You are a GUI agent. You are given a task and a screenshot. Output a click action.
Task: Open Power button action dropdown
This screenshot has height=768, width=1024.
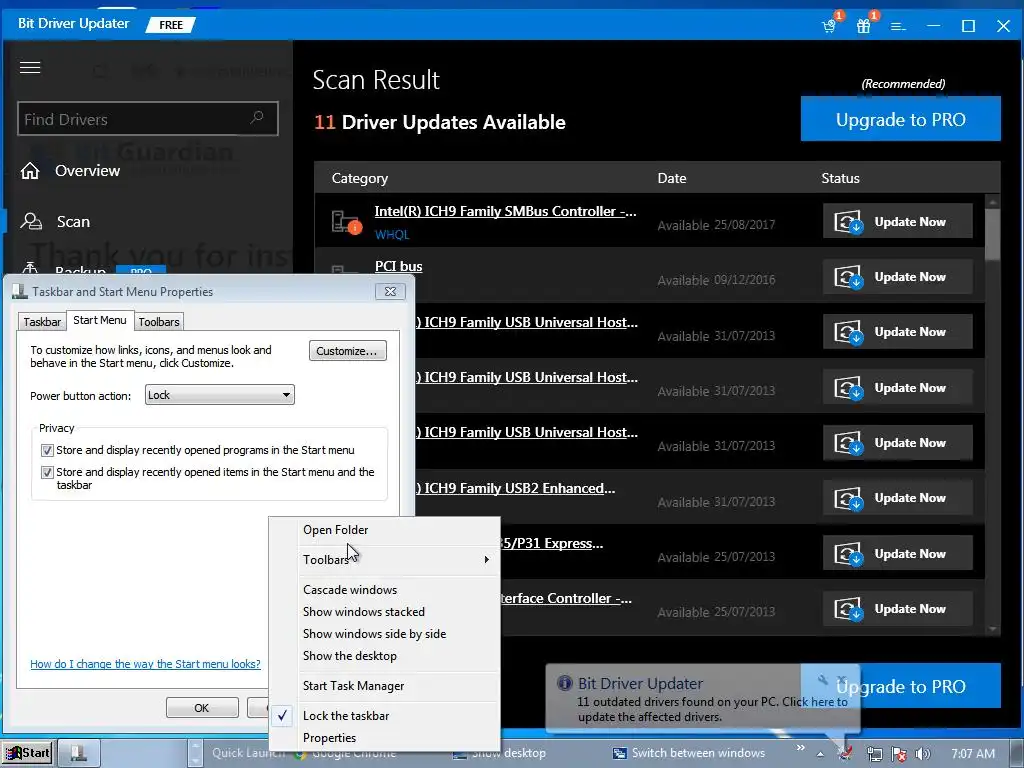(219, 394)
